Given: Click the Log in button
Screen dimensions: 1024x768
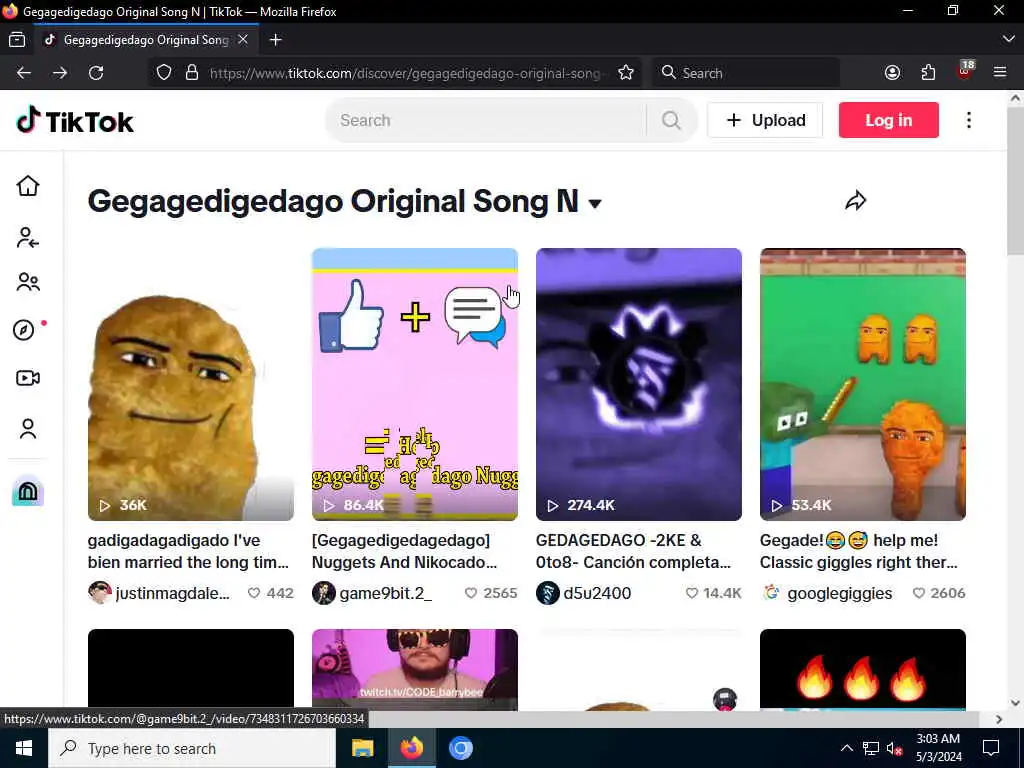Looking at the screenshot, I should click(888, 120).
